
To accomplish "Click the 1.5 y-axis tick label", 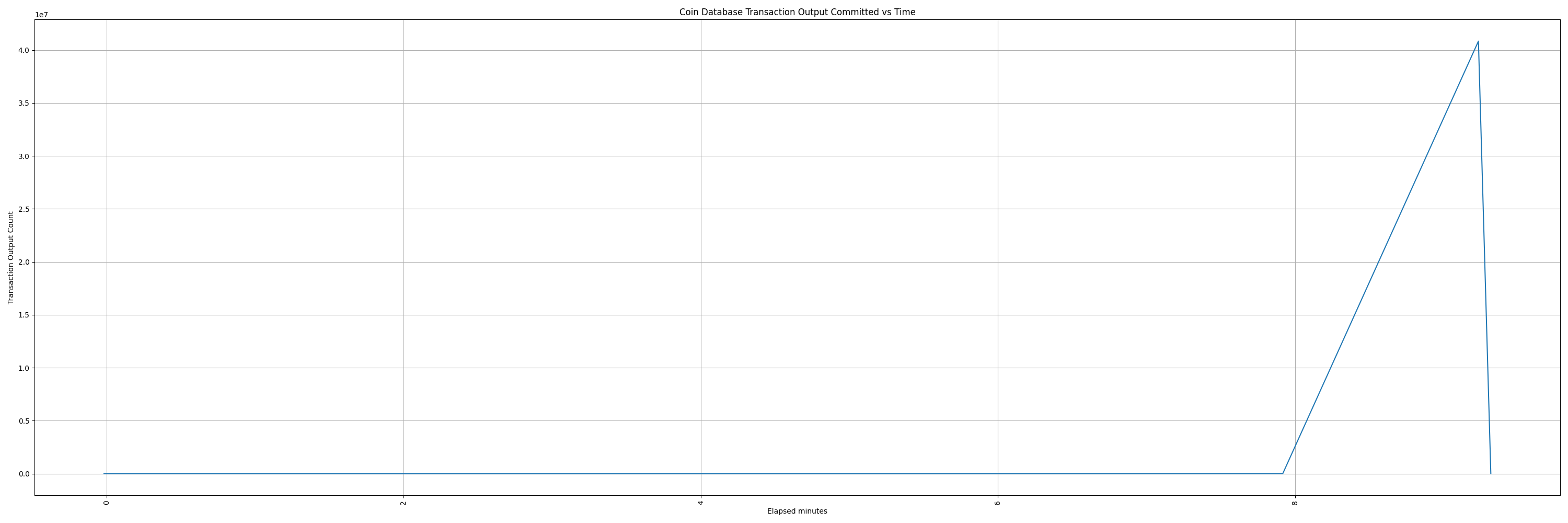I will pyautogui.click(x=24, y=315).
